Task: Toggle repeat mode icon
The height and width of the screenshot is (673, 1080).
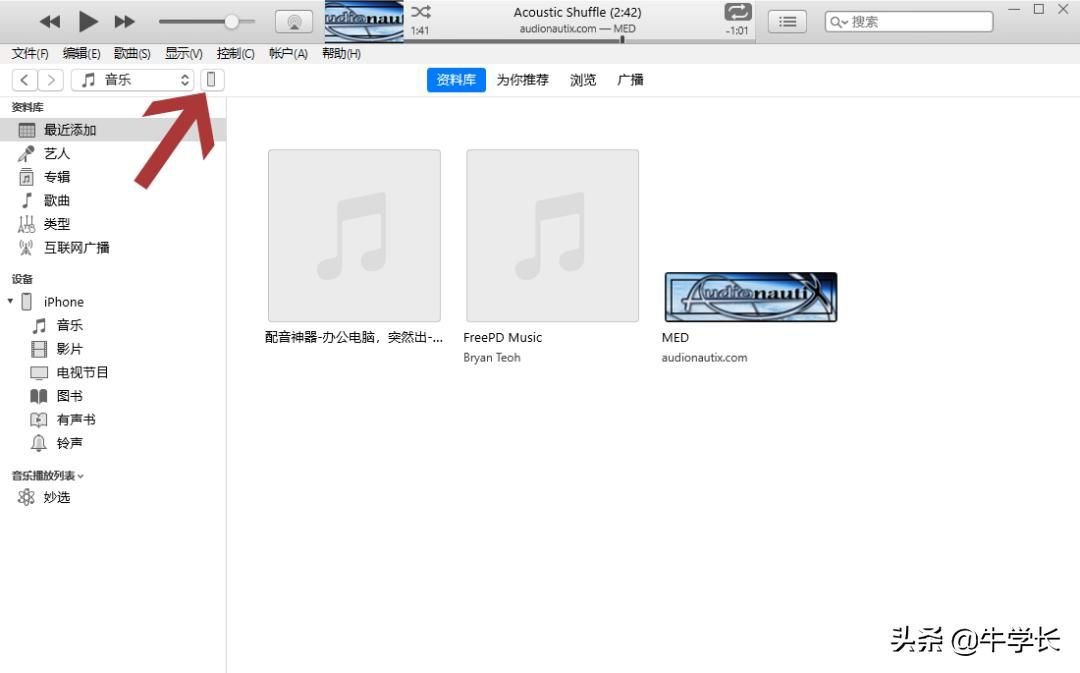Action: click(x=737, y=12)
